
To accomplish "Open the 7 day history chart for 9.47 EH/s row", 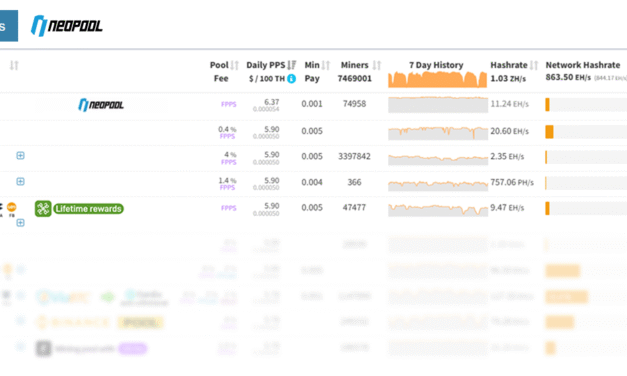I will tap(438, 210).
